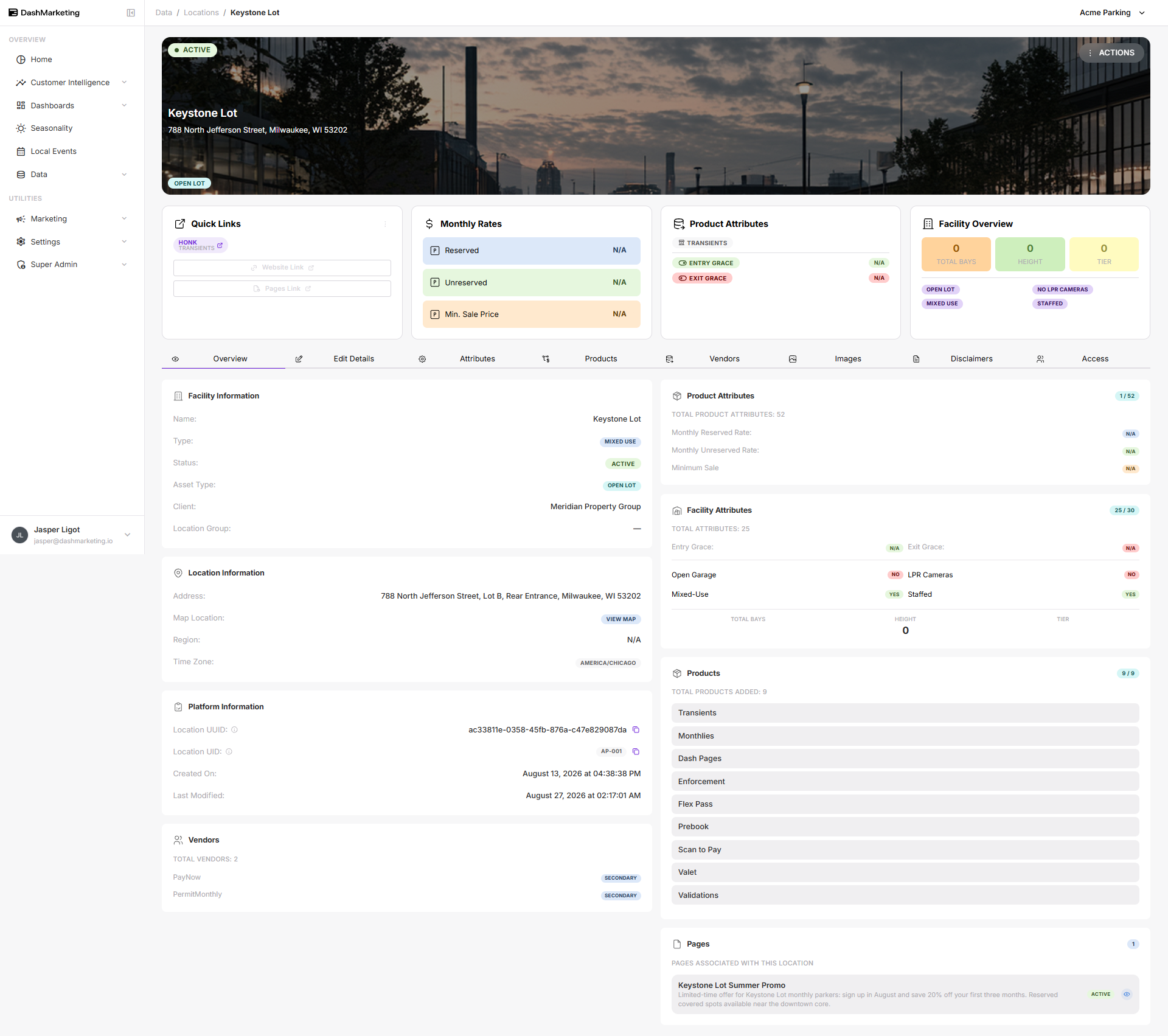Image resolution: width=1168 pixels, height=1036 pixels.
Task: Collapse the sidebar panel icon
Action: point(131,13)
